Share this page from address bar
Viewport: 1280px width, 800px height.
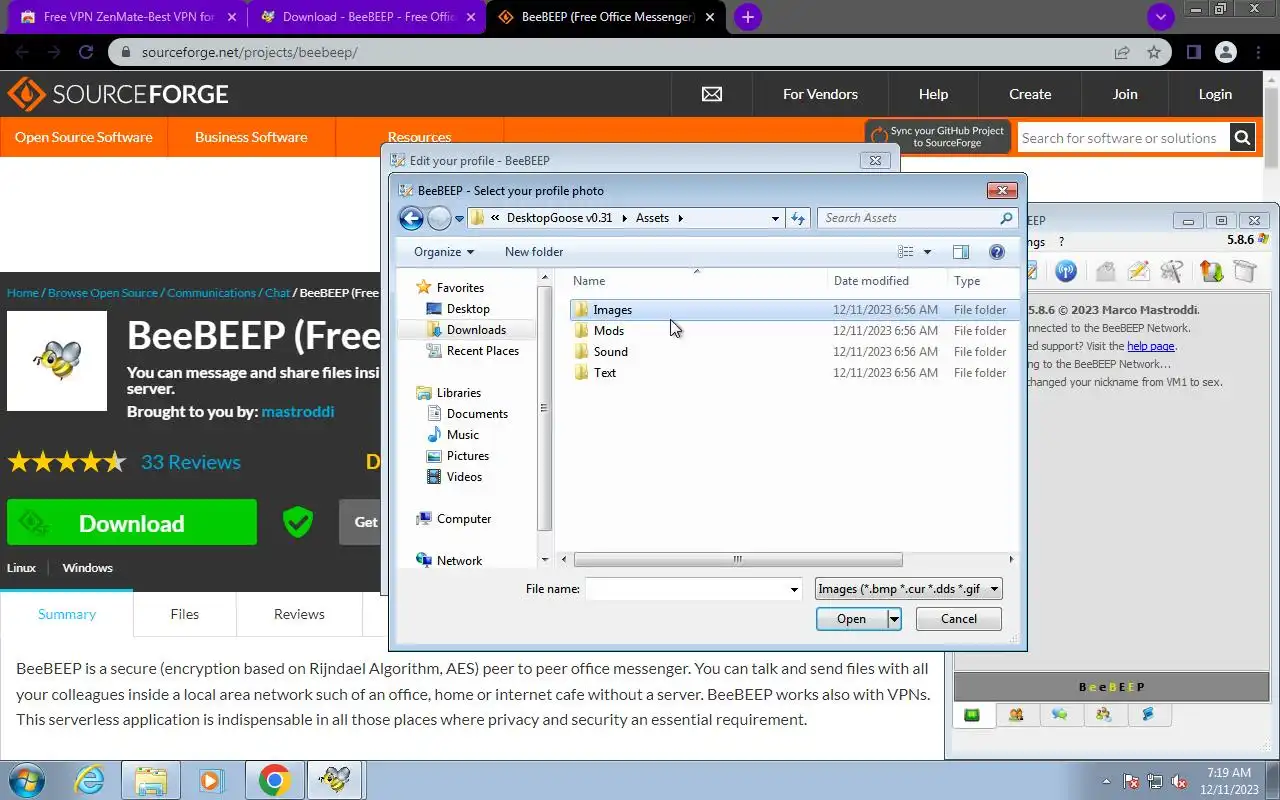point(1122,52)
